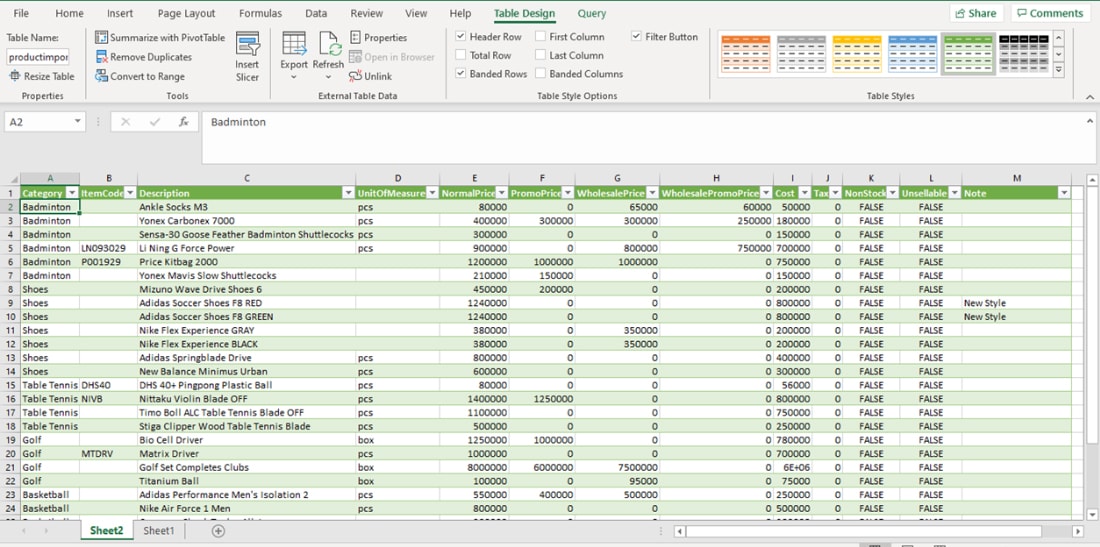Image resolution: width=1100 pixels, height=547 pixels.
Task: Click the Share button
Action: click(x=976, y=13)
